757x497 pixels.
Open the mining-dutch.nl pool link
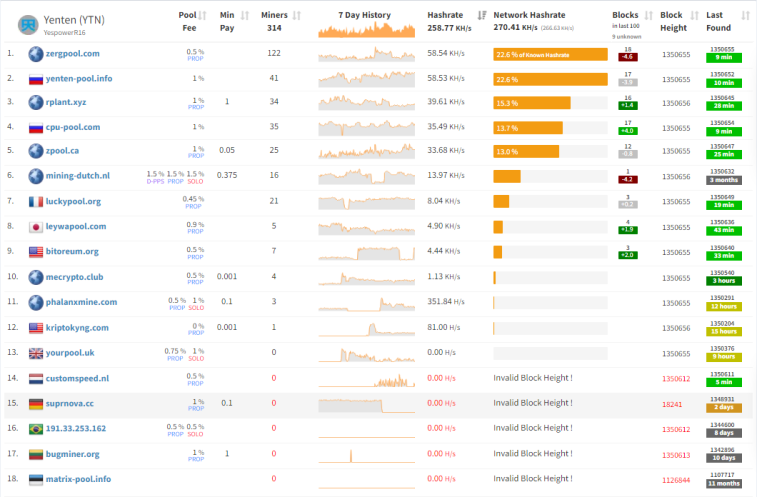78,176
